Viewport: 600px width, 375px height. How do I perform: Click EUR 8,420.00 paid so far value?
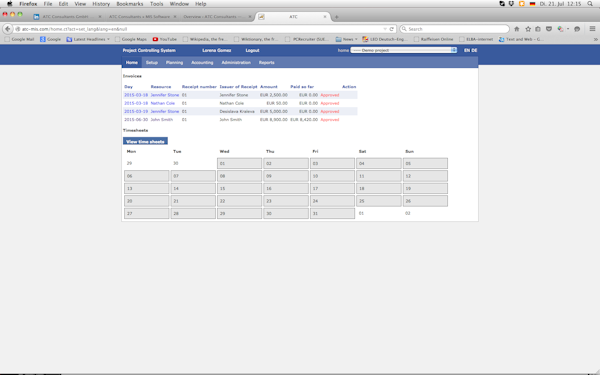[x=304, y=120]
